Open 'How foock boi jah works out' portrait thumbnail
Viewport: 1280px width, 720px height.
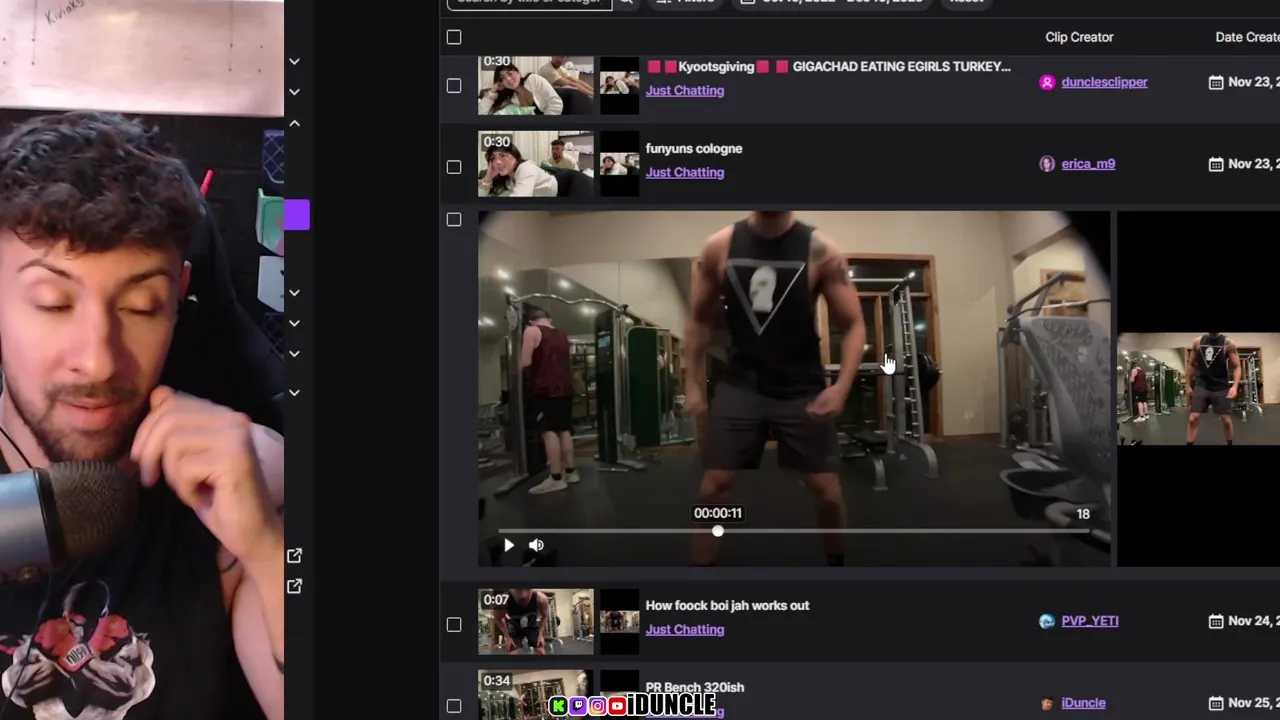619,621
